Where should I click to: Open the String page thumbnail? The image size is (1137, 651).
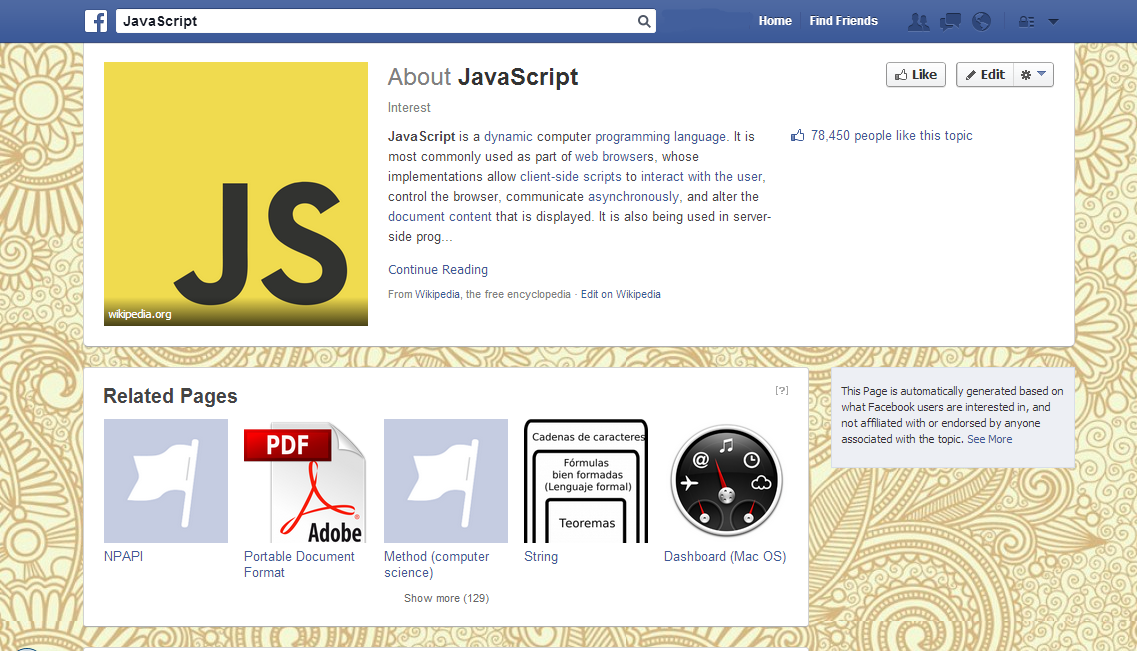click(586, 481)
